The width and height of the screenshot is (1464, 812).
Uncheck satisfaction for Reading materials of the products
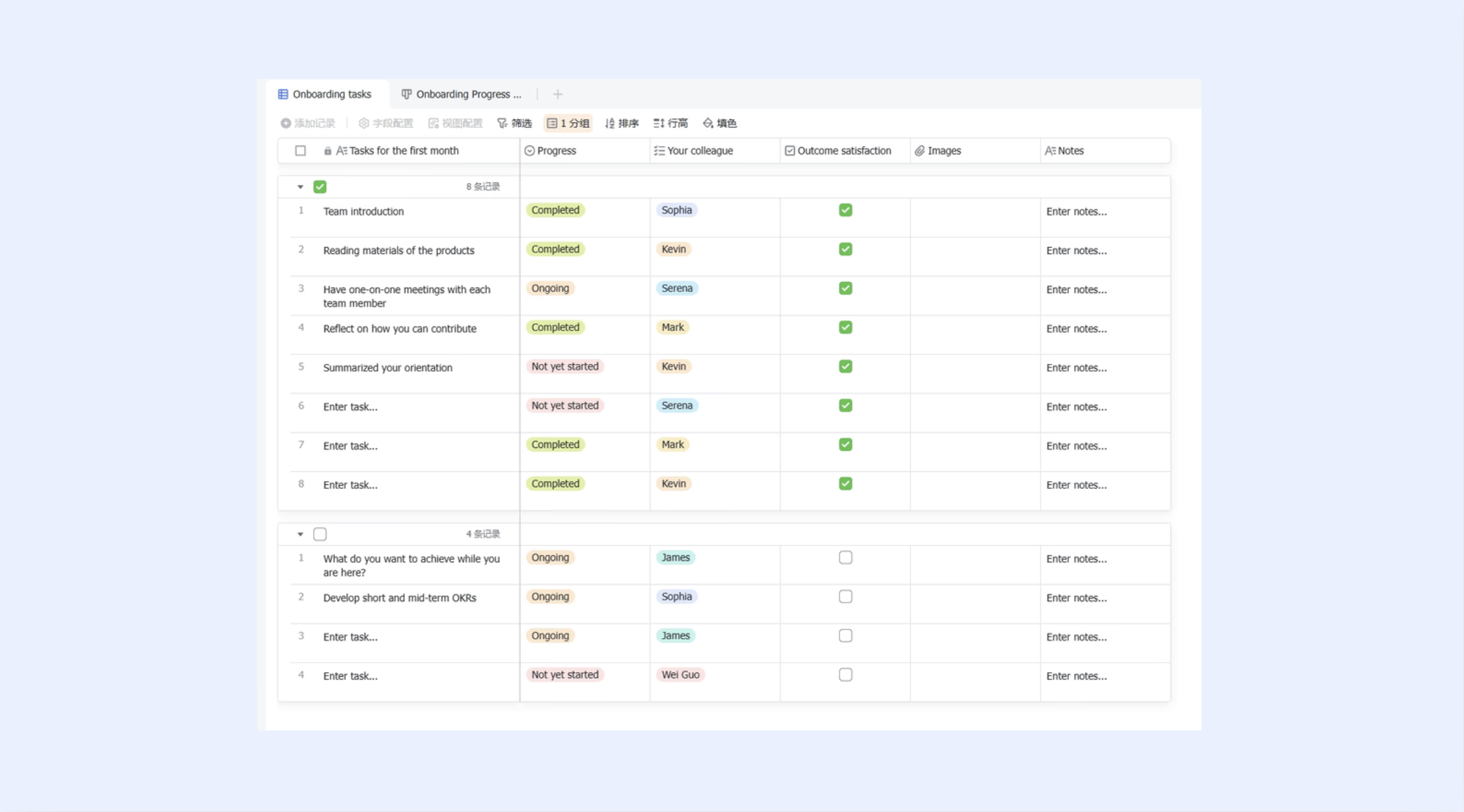click(845, 249)
